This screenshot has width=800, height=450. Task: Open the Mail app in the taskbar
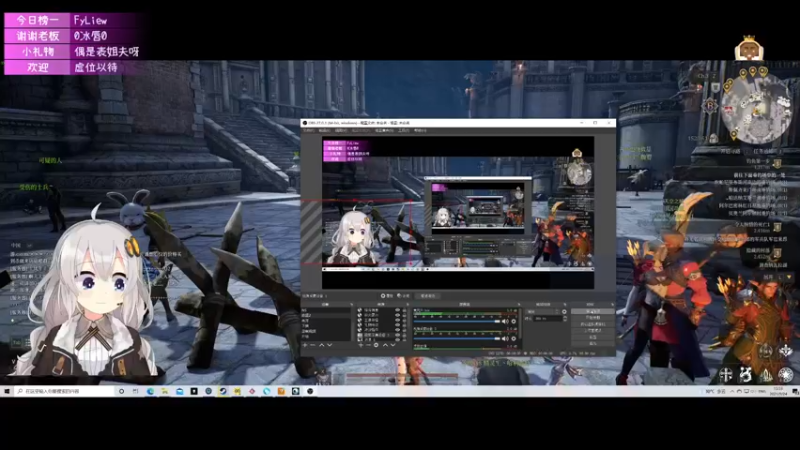click(180, 391)
